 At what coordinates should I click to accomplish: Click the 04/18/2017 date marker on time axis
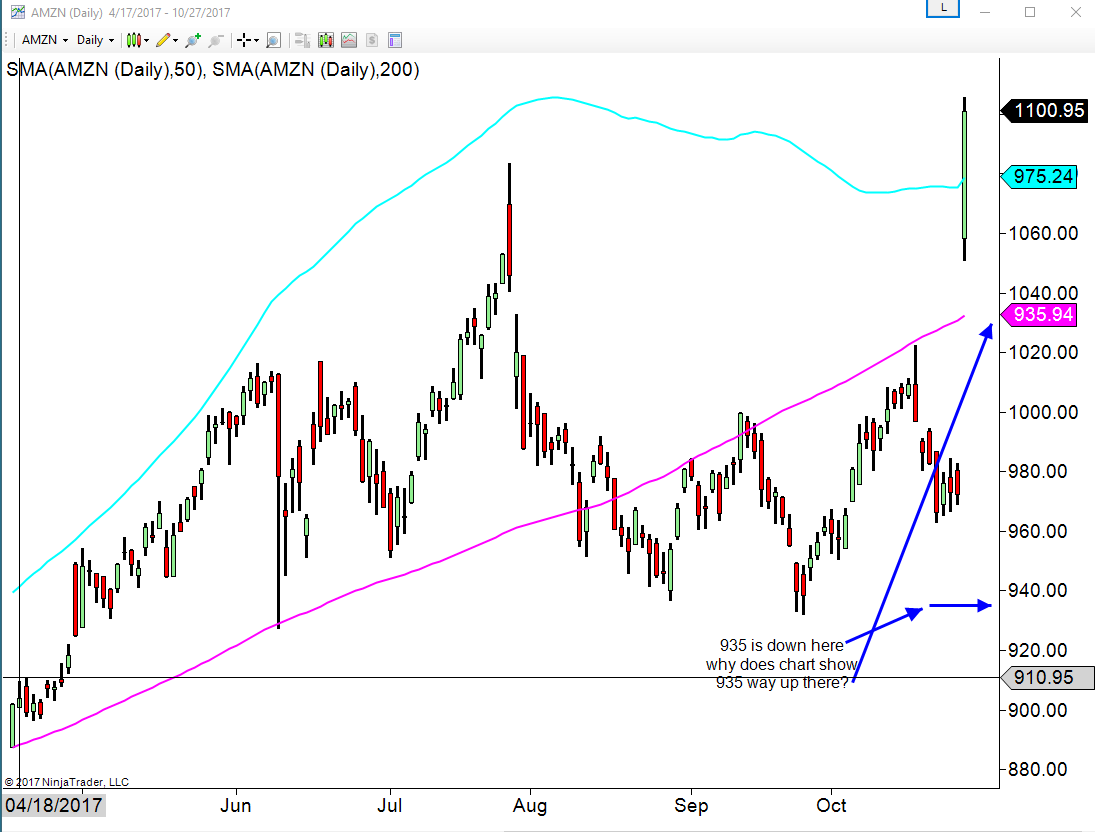[x=54, y=805]
